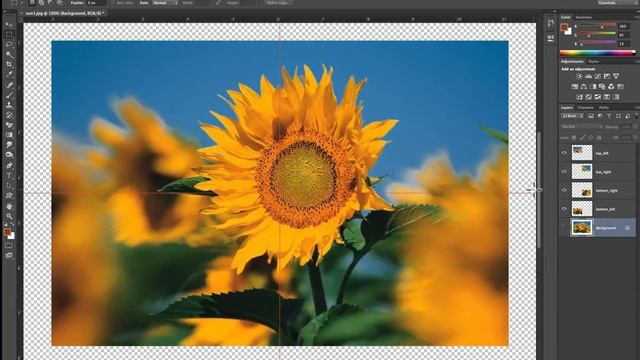Select the Hand tool

point(9,207)
